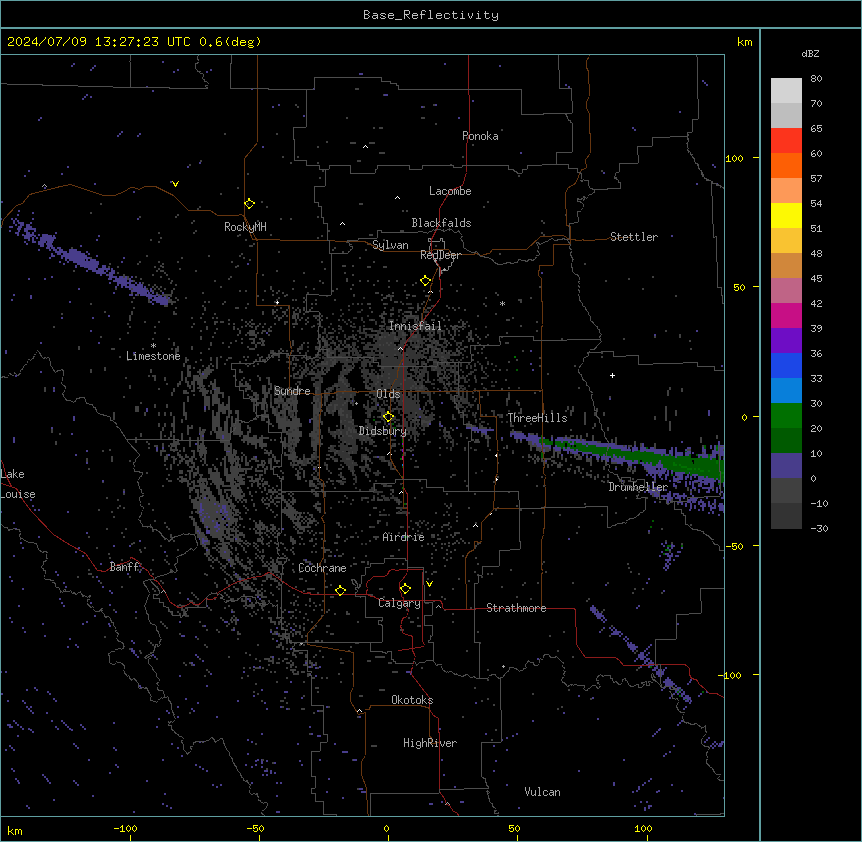Click the Okotoks city label
This screenshot has height=842, width=862.
[x=412, y=700]
